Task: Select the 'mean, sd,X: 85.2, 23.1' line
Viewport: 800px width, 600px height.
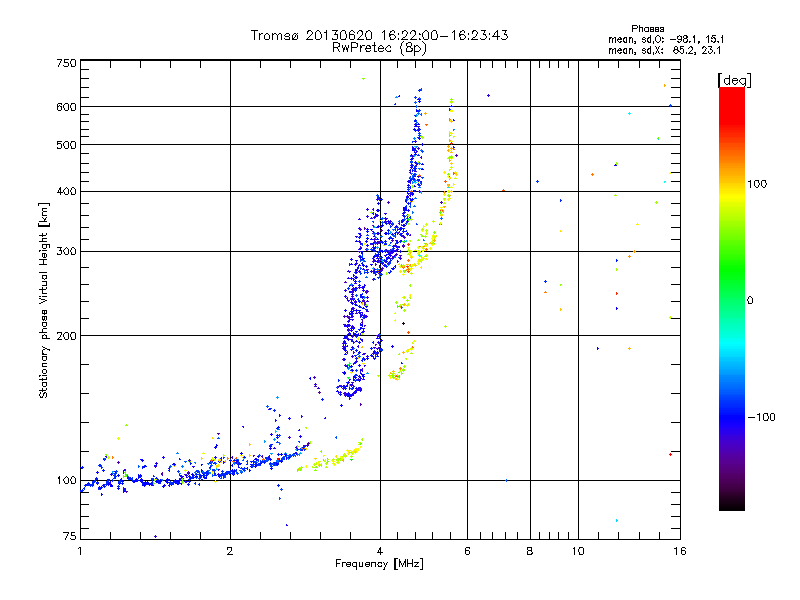Action: click(x=664, y=50)
